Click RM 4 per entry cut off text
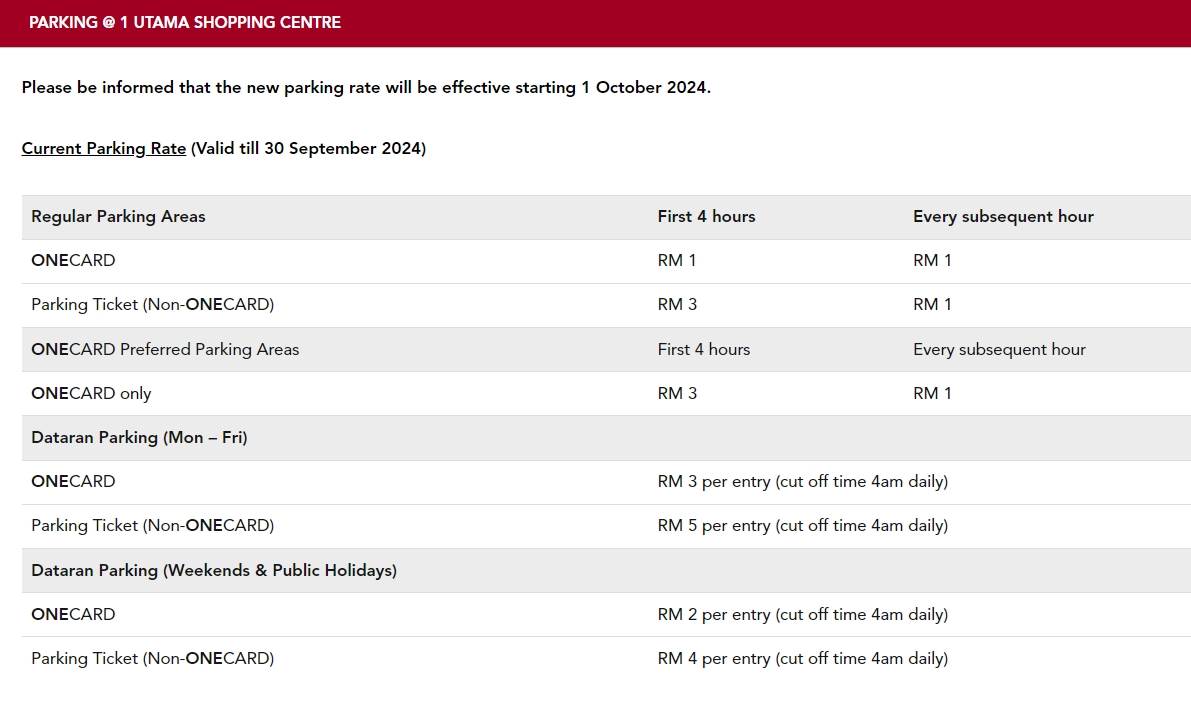Screen dimensions: 1191x709 803,659
